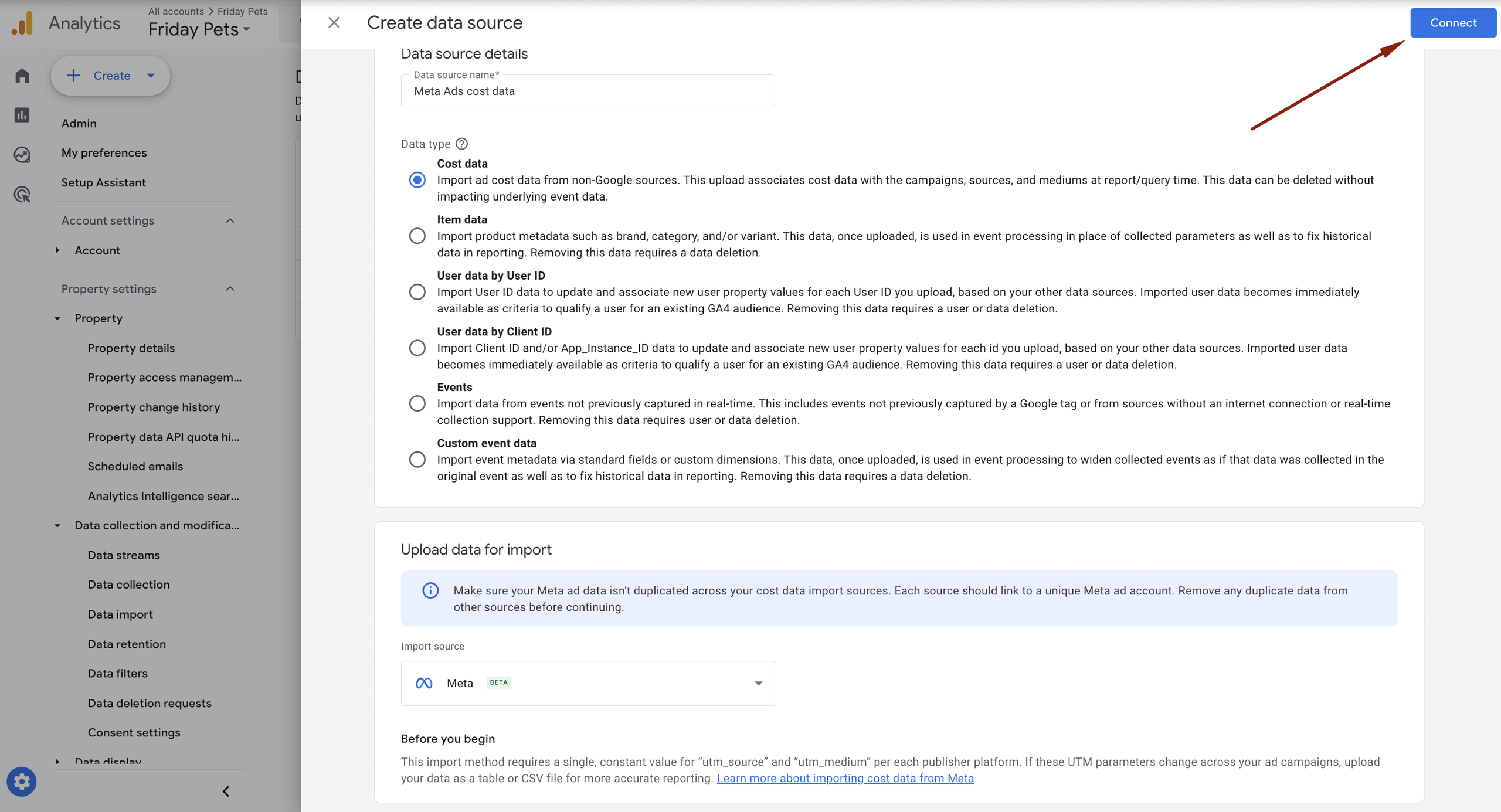
Task: Close the Create data source panel
Action: tap(334, 22)
